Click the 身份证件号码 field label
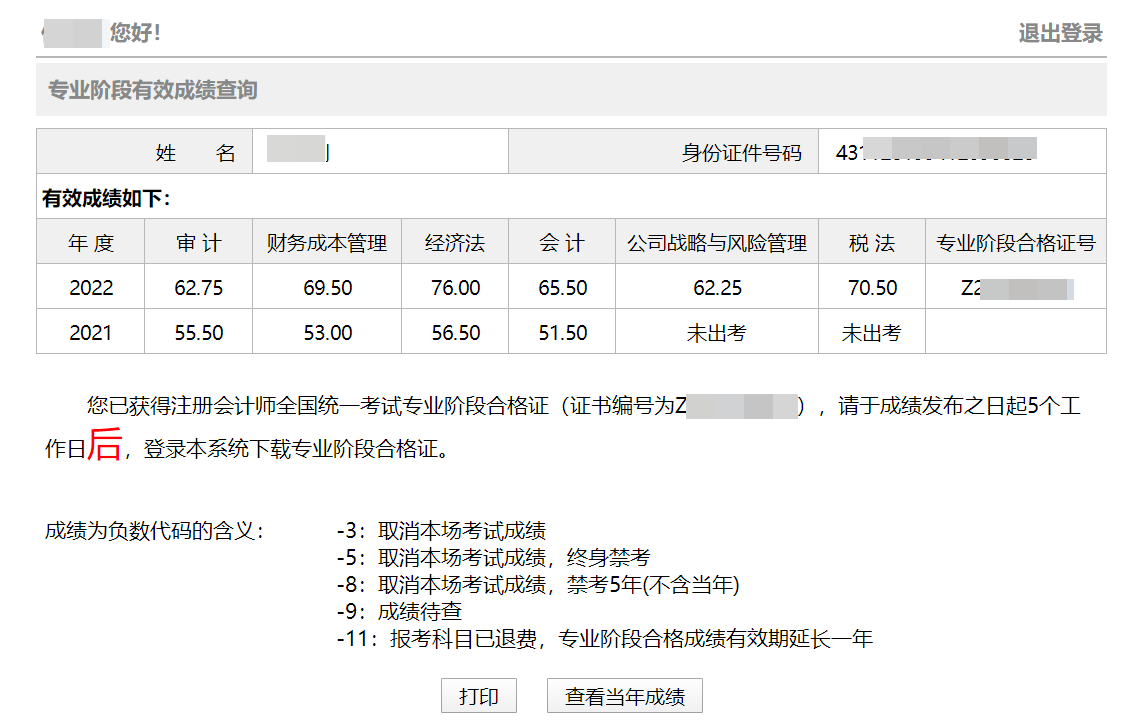The width and height of the screenshot is (1143, 720). [x=741, y=153]
